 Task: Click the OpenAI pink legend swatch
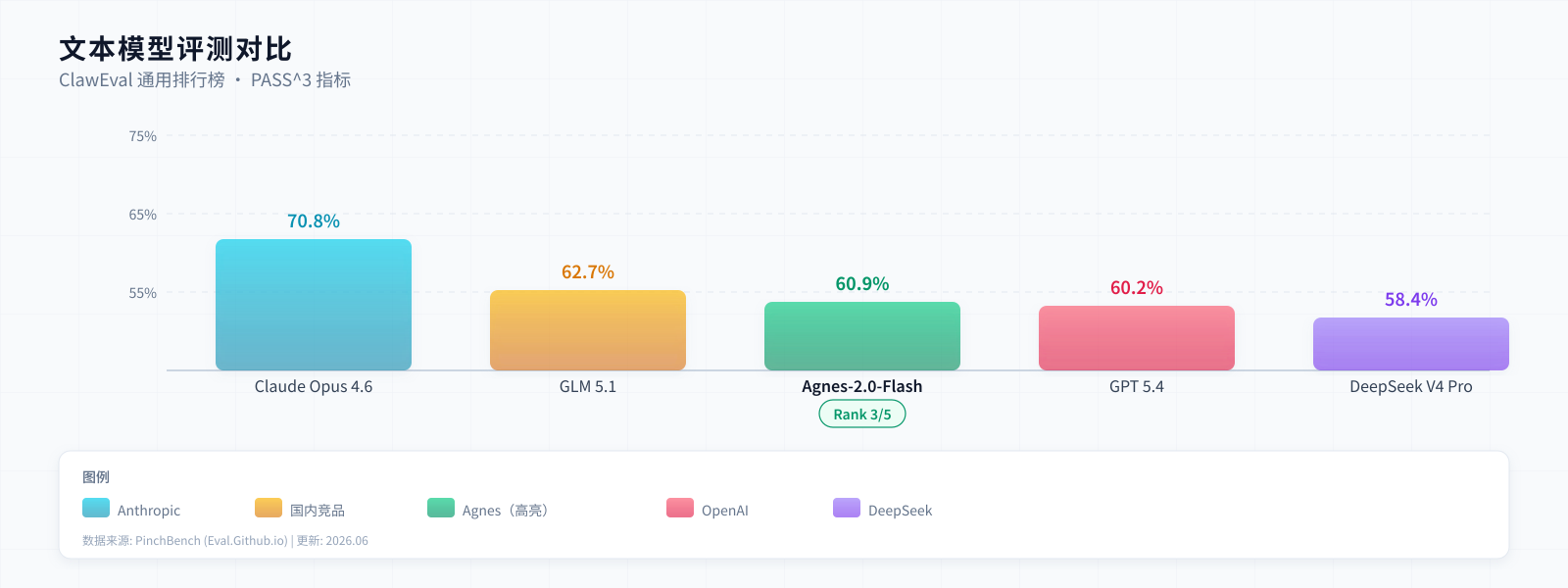coord(680,508)
